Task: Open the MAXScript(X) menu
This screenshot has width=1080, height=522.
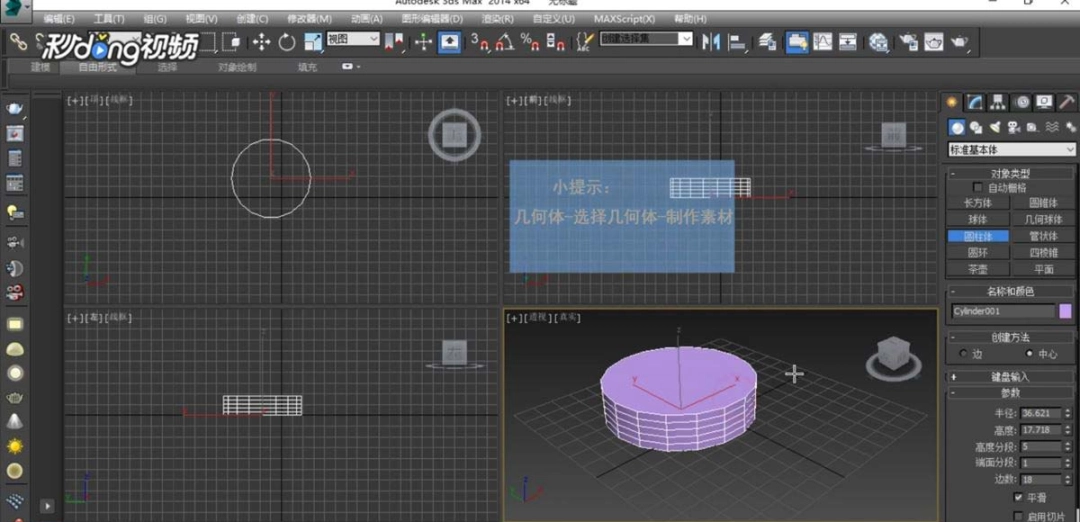Action: pyautogui.click(x=624, y=19)
